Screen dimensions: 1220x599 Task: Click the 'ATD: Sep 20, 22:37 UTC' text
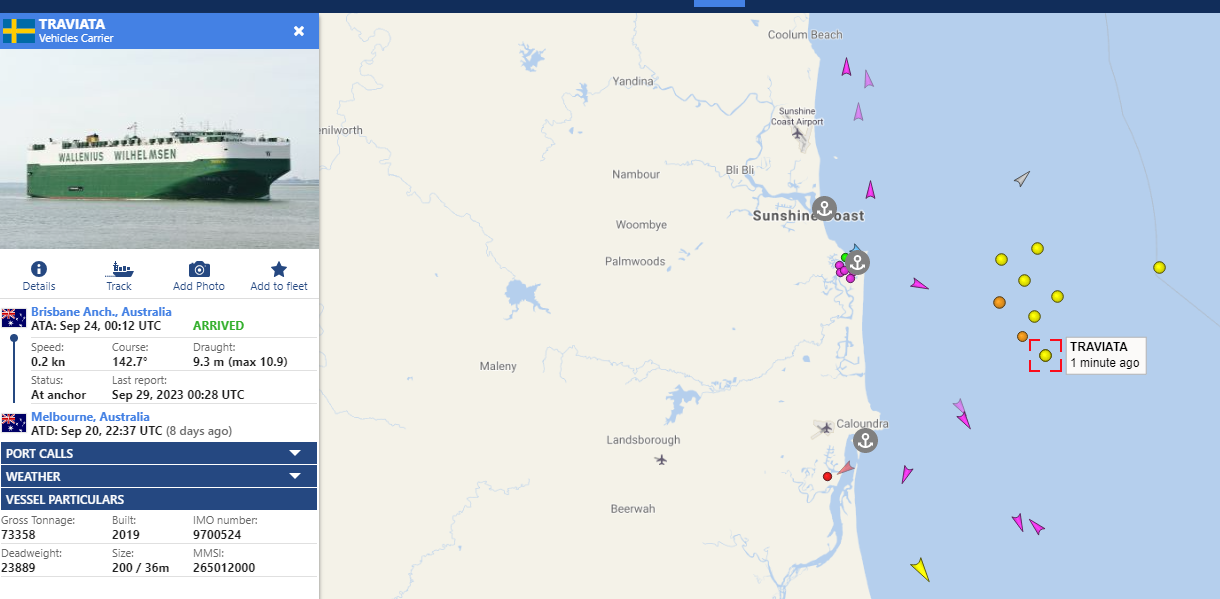click(97, 431)
